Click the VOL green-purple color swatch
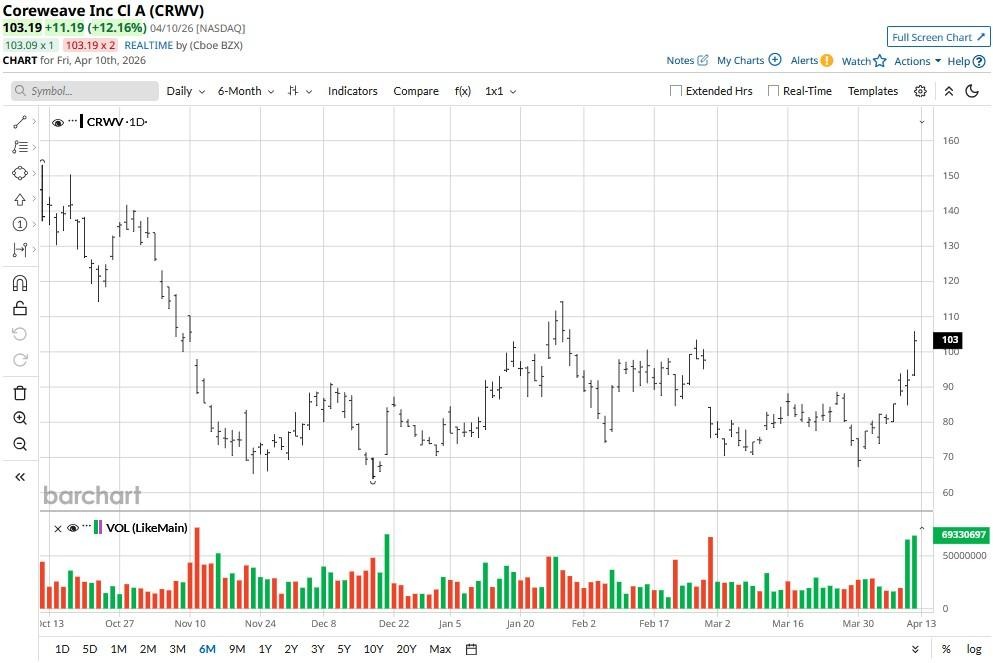The height and width of the screenshot is (663, 993). click(98, 527)
